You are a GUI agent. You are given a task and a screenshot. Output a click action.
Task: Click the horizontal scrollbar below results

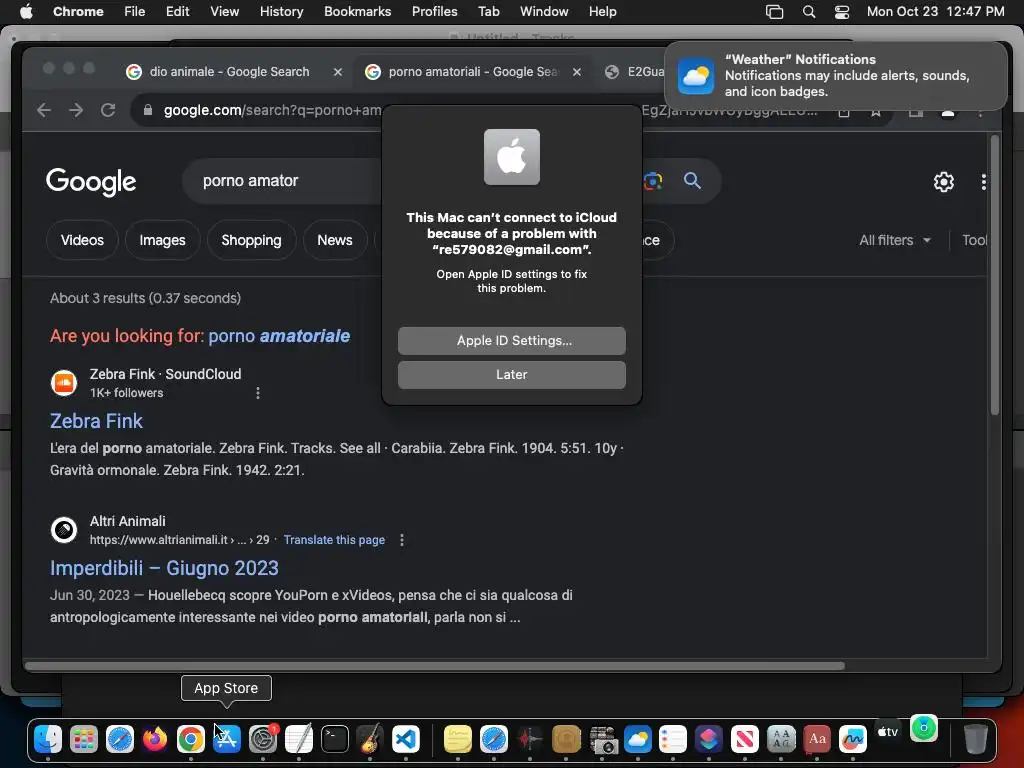tap(434, 666)
